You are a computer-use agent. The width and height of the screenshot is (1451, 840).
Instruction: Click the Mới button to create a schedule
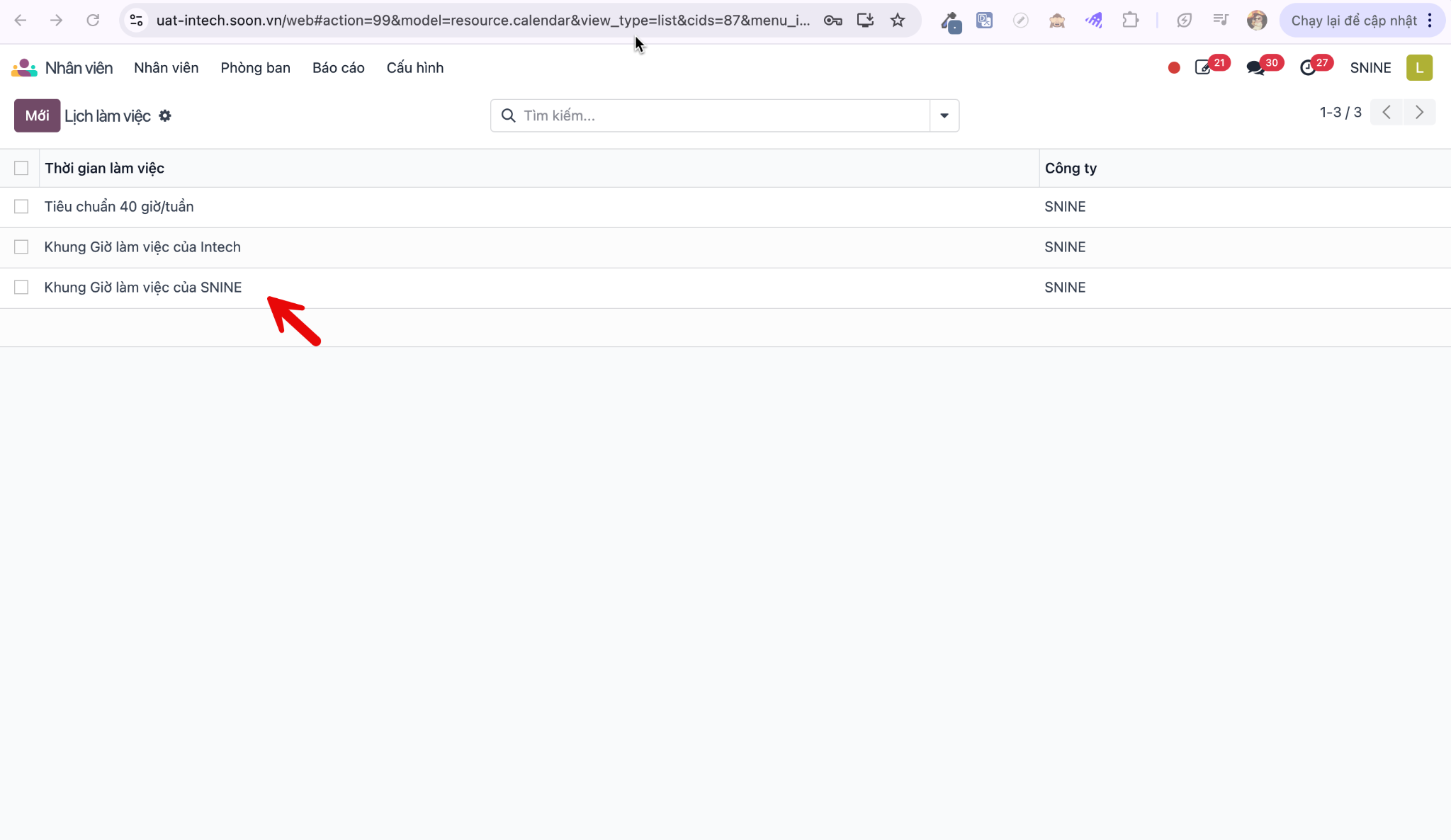coord(38,115)
